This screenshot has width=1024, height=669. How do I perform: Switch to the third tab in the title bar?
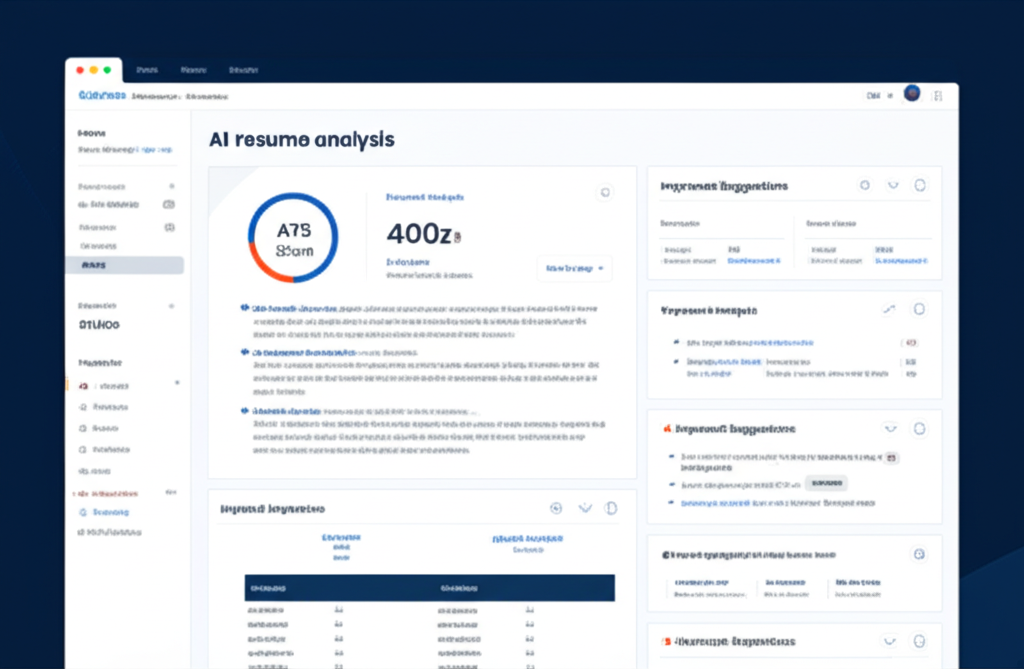point(243,70)
